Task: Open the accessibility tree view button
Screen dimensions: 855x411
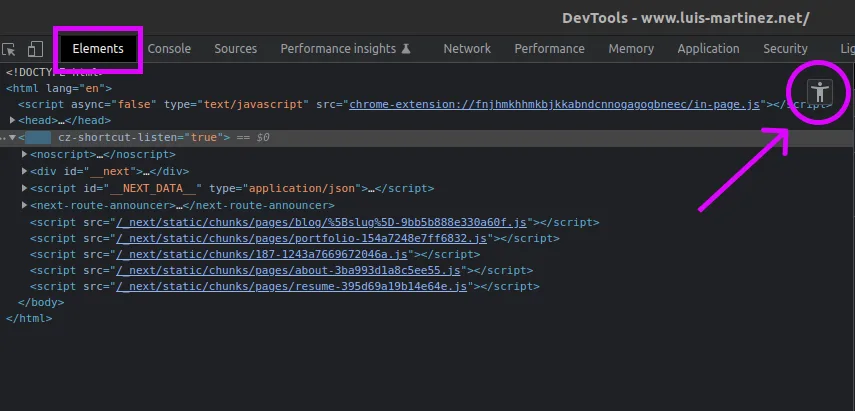Action: point(820,92)
